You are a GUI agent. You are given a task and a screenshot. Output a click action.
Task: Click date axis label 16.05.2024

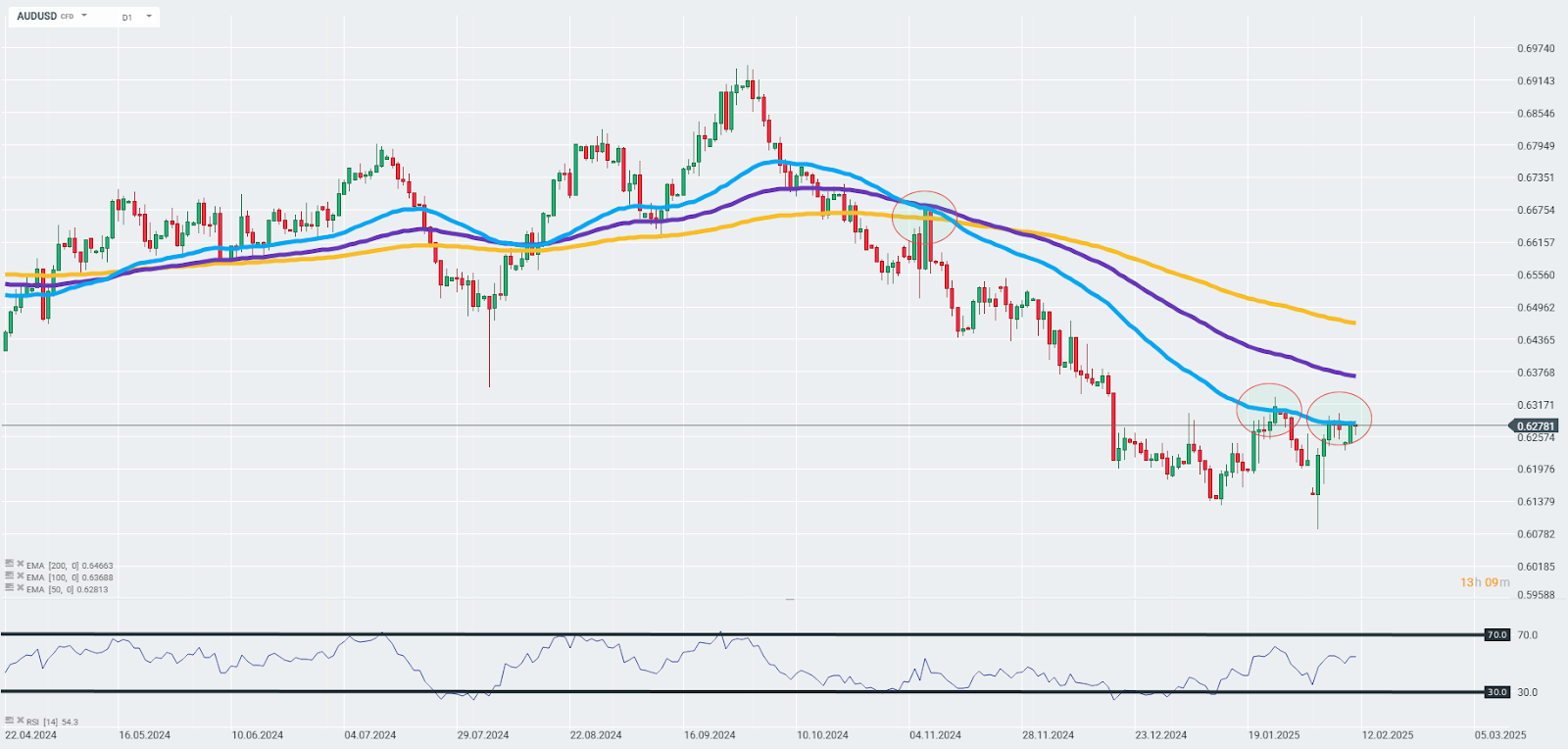[144, 734]
